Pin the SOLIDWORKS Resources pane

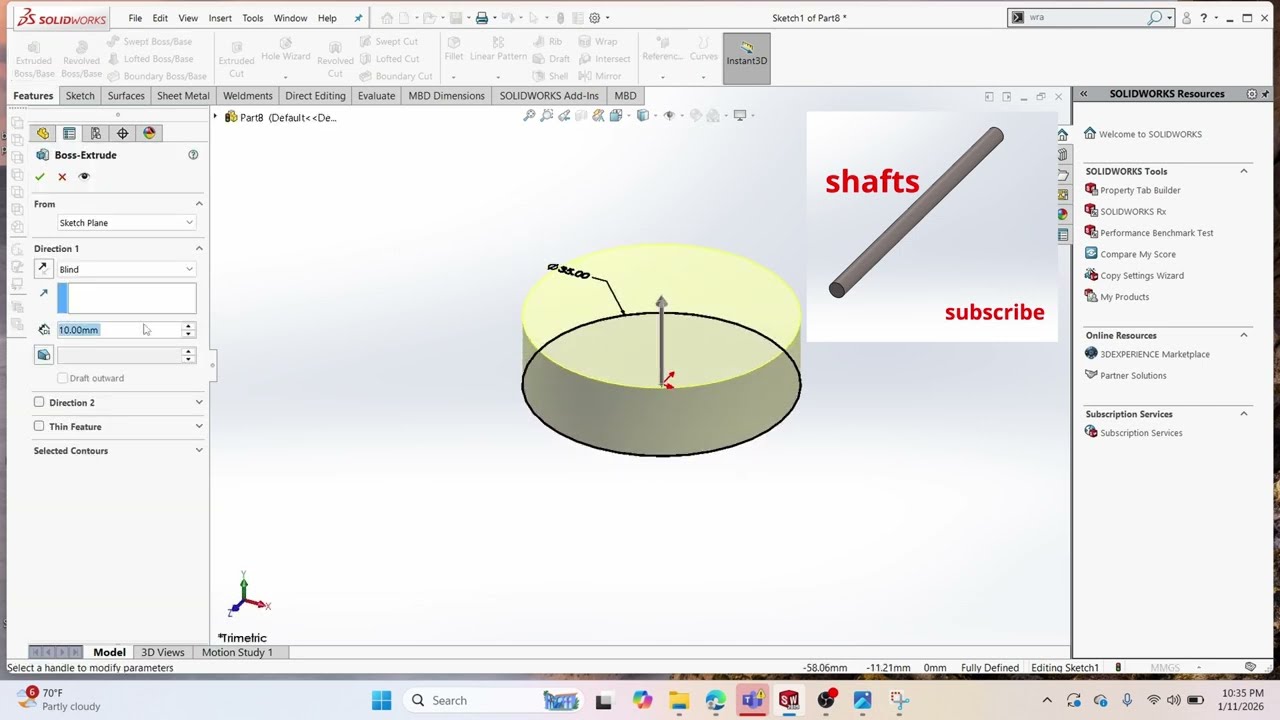[x=1267, y=94]
